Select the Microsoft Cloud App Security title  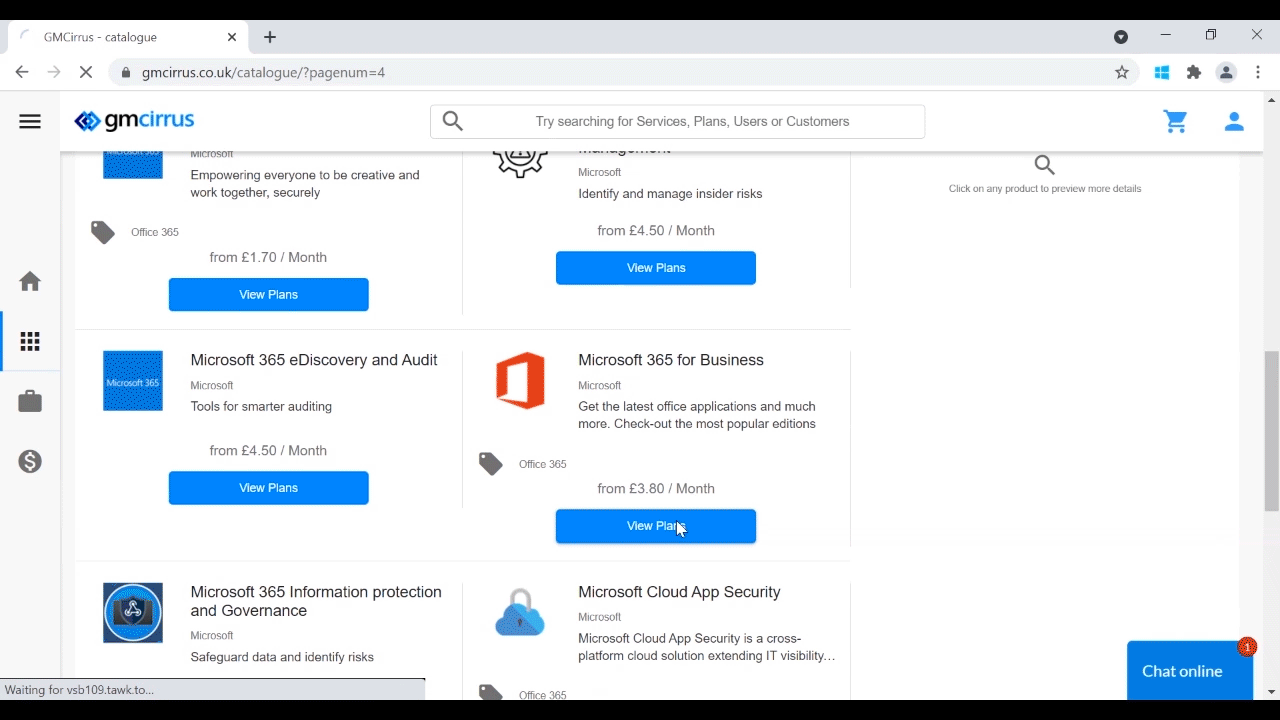[x=679, y=592]
